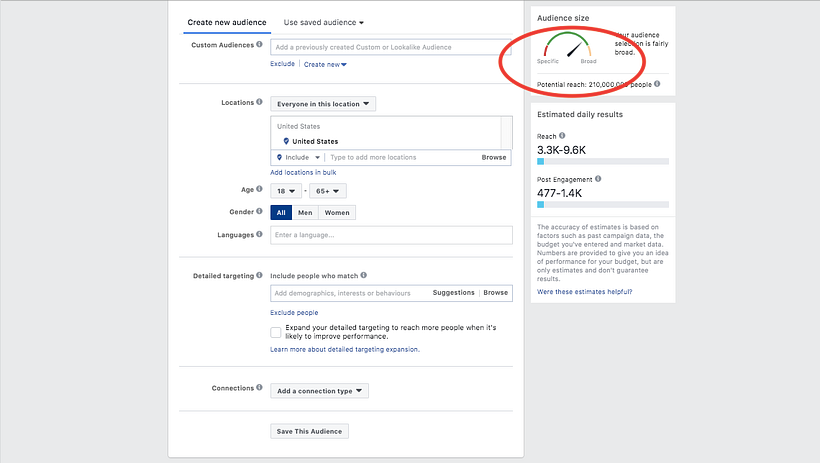Screen dimensions: 820x463
Task: Open the minimum age 18 dropdown
Action: pos(286,191)
